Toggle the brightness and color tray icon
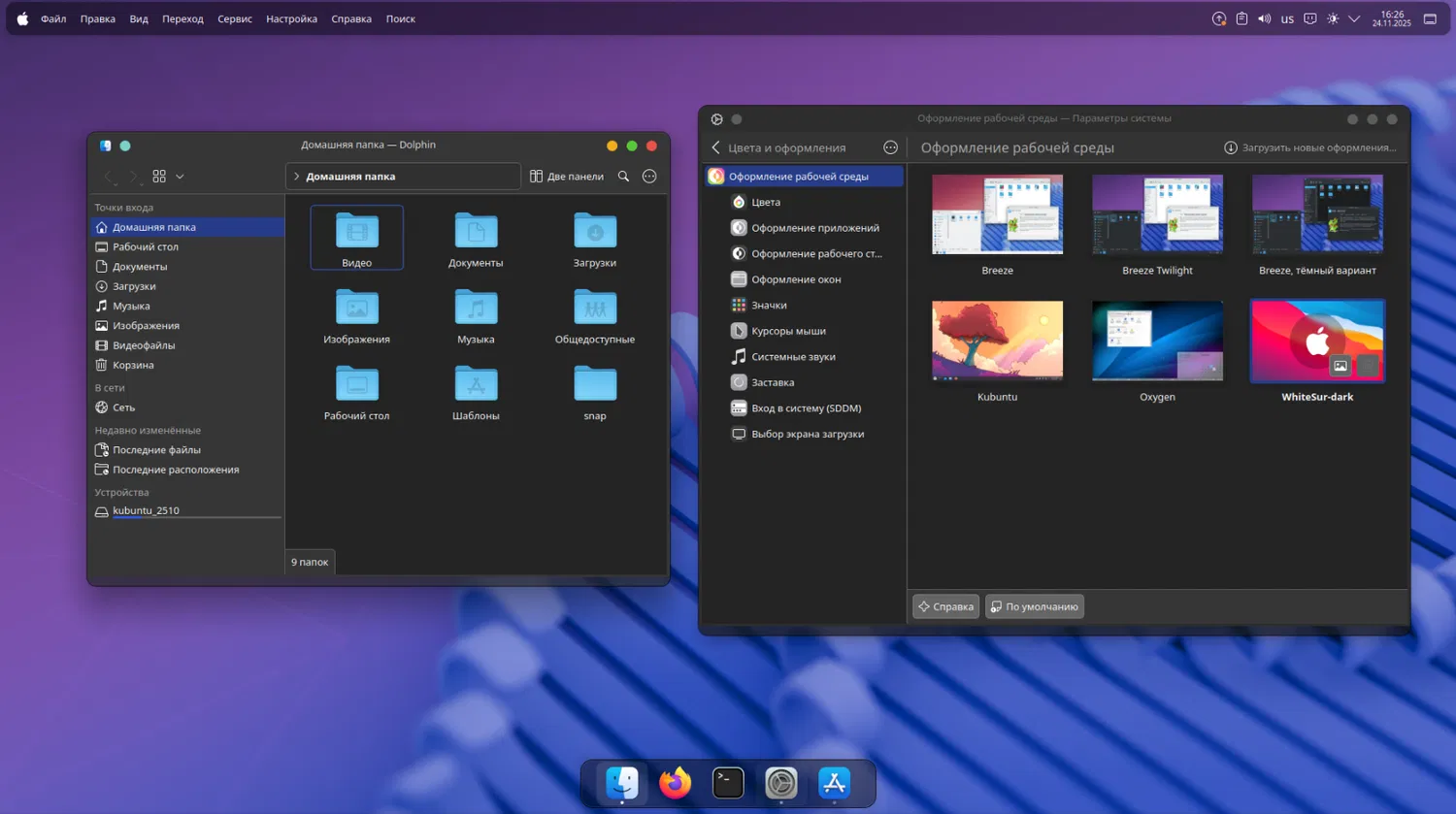Screen dimensions: 1456x814 [x=1333, y=18]
